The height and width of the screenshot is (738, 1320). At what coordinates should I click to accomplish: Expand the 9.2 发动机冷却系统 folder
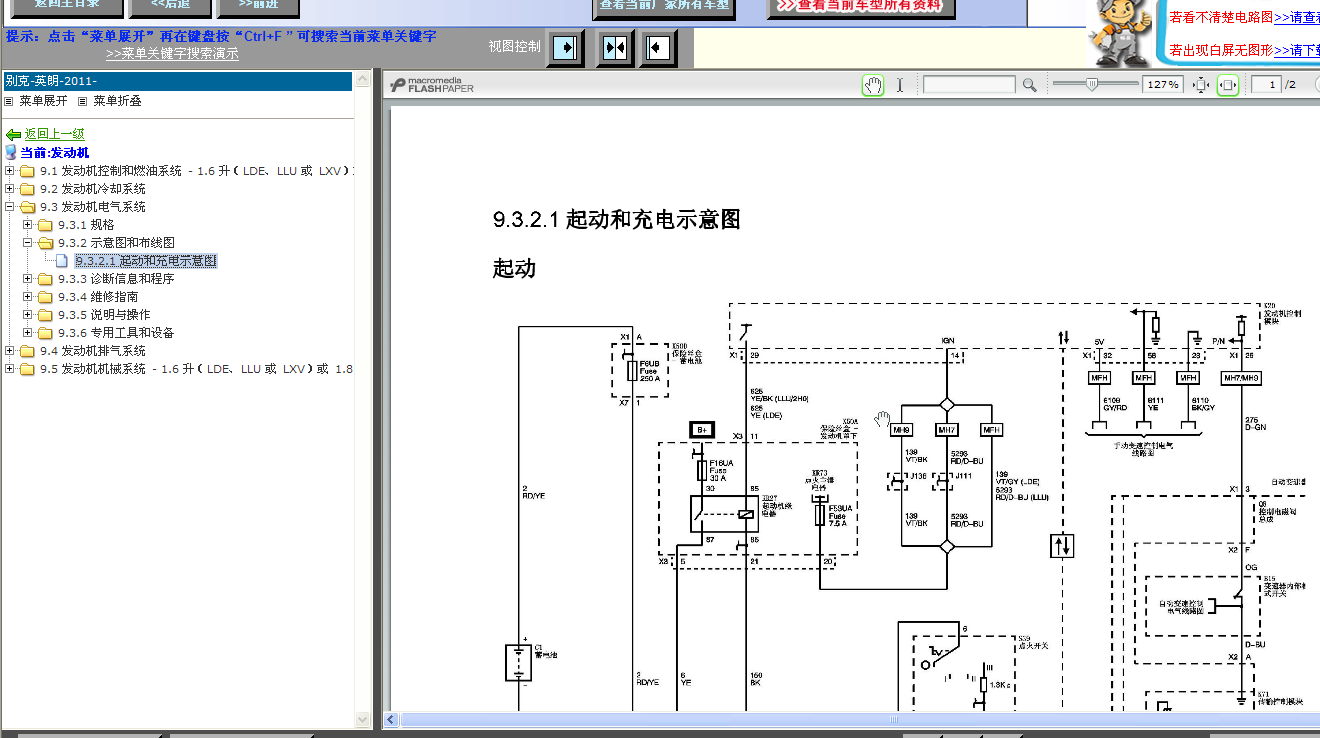(x=10, y=189)
